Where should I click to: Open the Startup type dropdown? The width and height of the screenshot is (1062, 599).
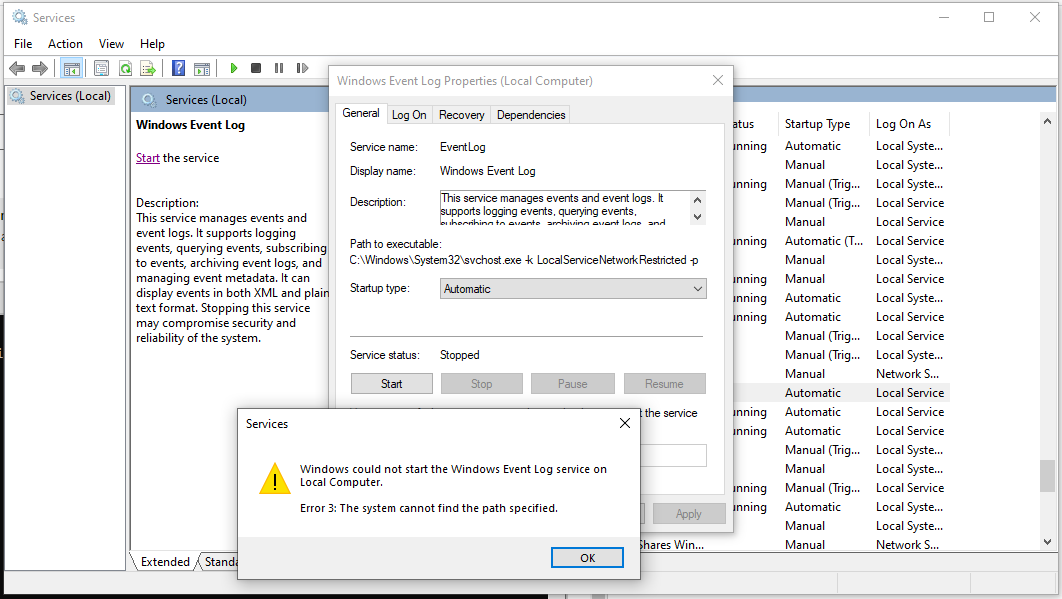point(573,289)
